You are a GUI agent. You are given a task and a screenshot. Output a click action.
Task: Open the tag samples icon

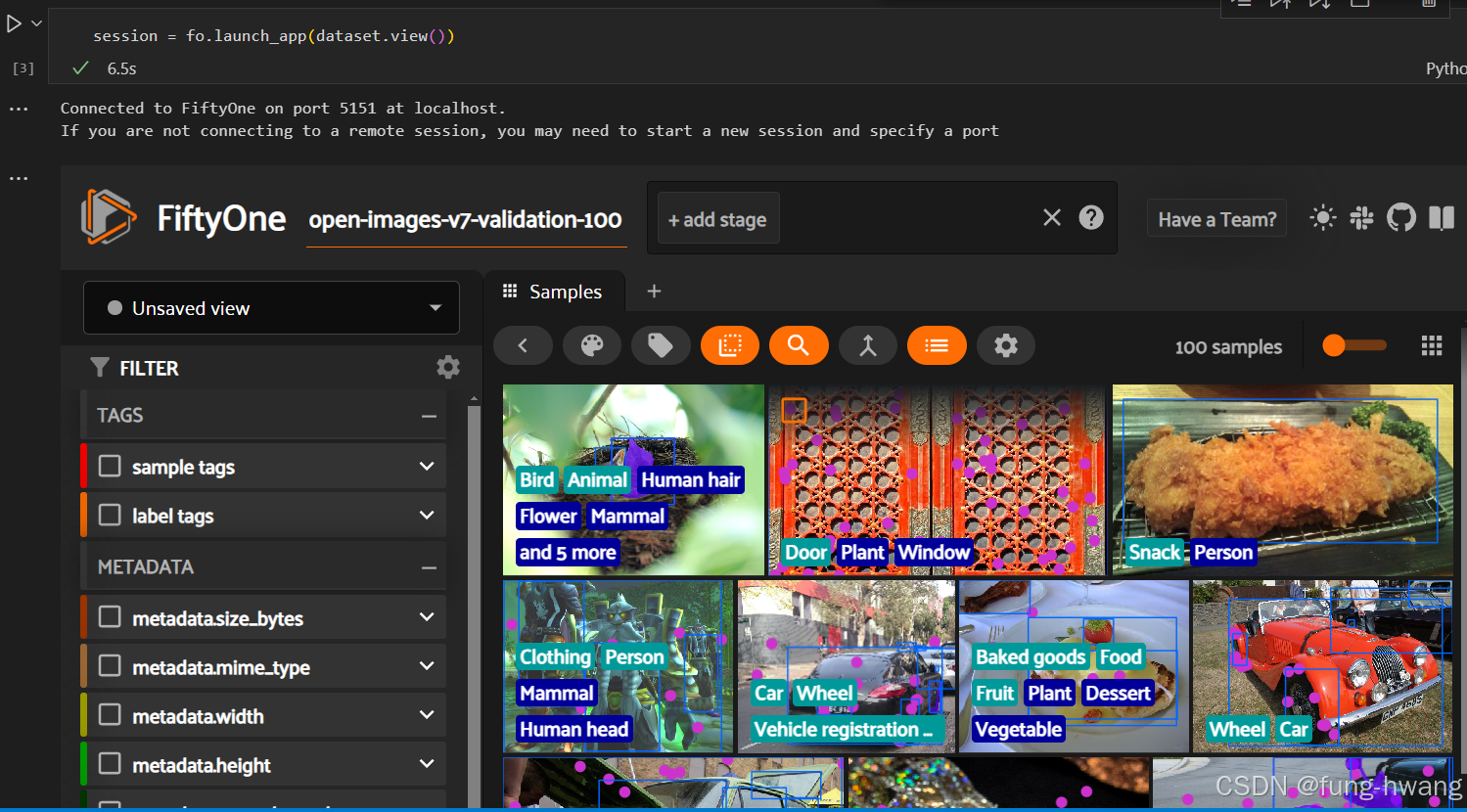coord(661,345)
